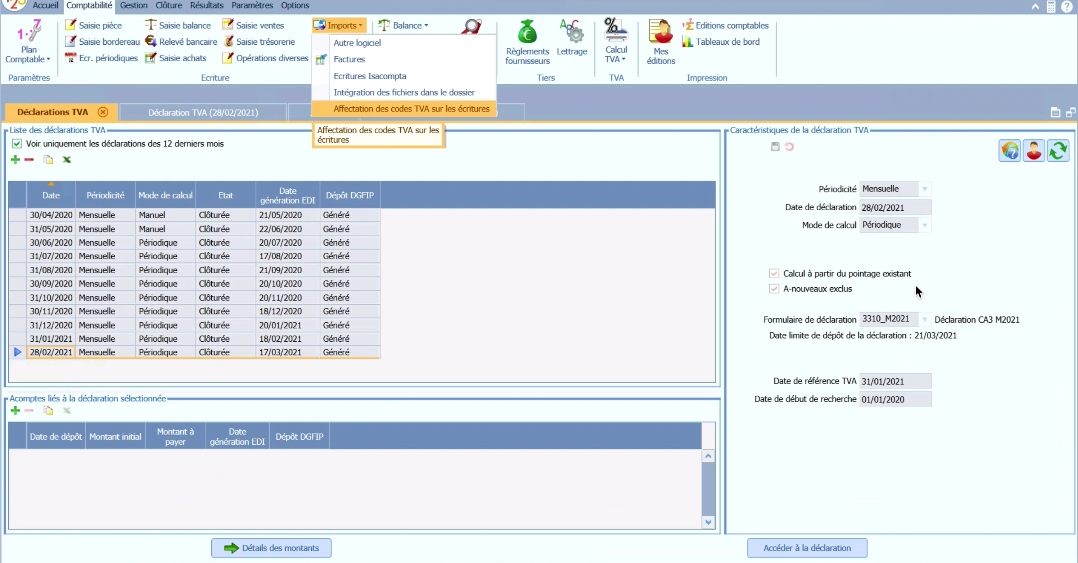
Task: Open the Paramètres ribbon tab
Action: click(x=252, y=5)
